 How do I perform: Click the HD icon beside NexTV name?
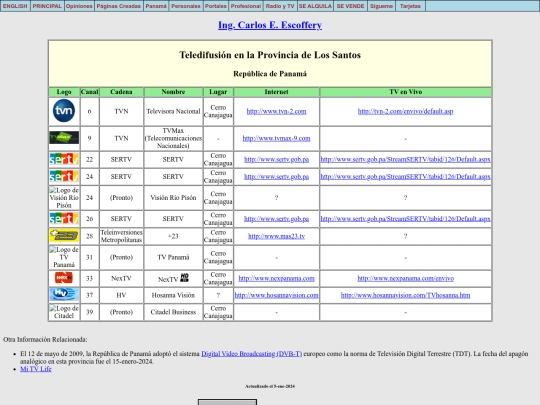pyautogui.click(x=185, y=277)
